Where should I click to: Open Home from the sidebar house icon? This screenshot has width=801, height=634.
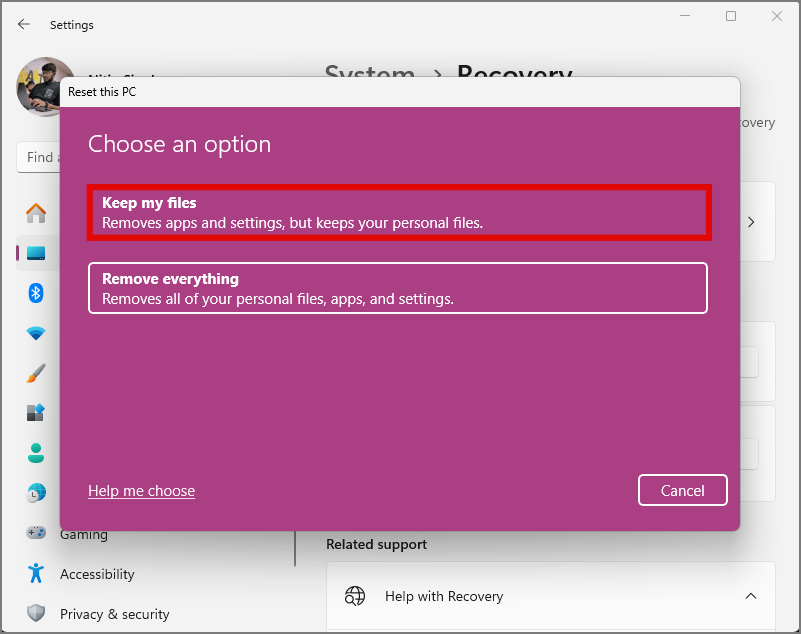[36, 213]
